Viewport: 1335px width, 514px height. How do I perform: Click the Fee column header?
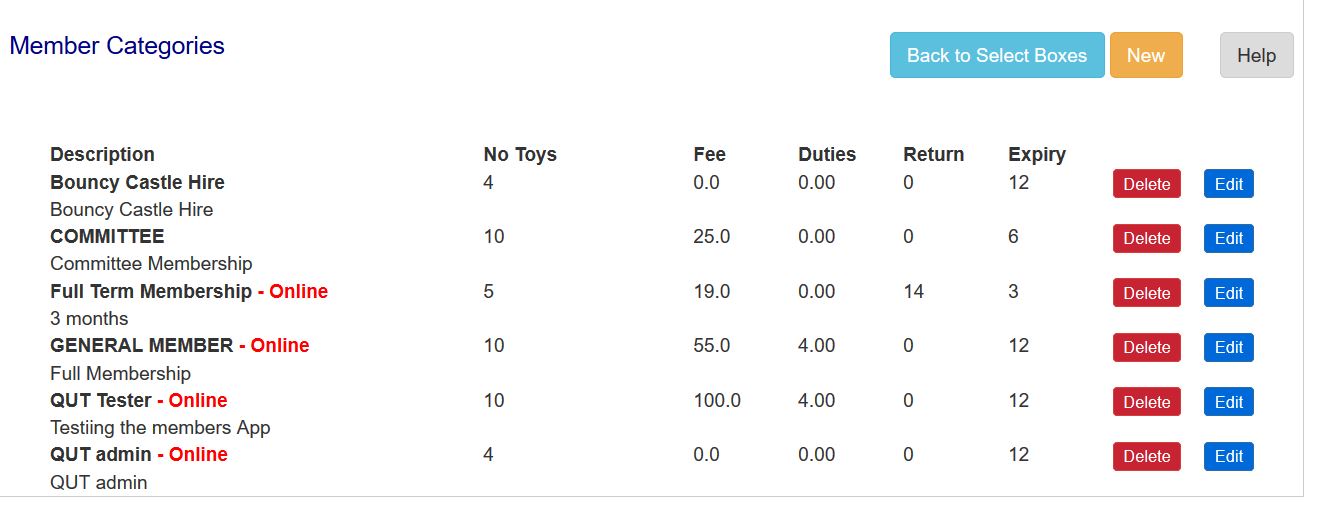click(709, 154)
